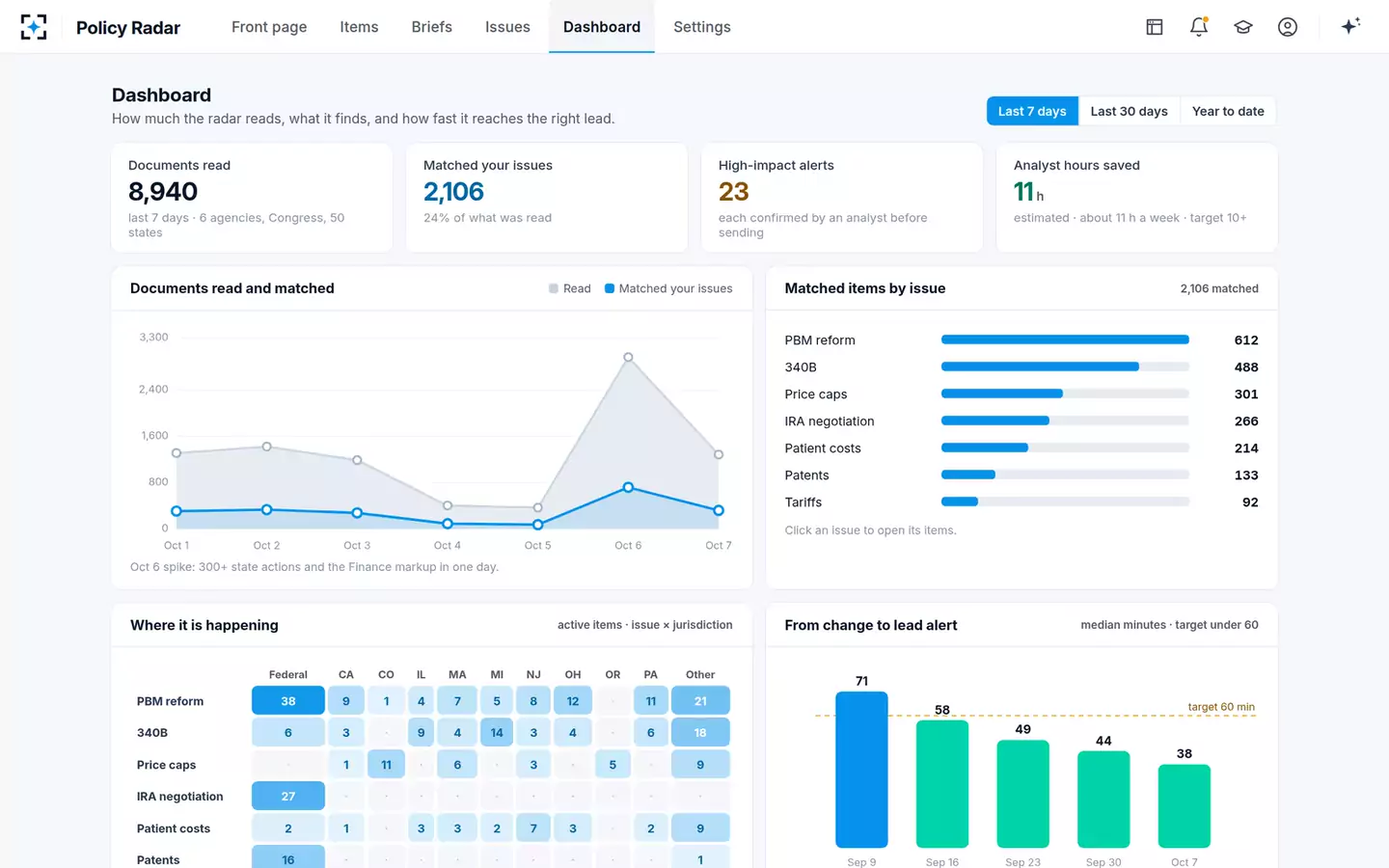Screen dimensions: 1389x868
Task: Click the AI sparkle assistant icon
Action: tap(1350, 26)
